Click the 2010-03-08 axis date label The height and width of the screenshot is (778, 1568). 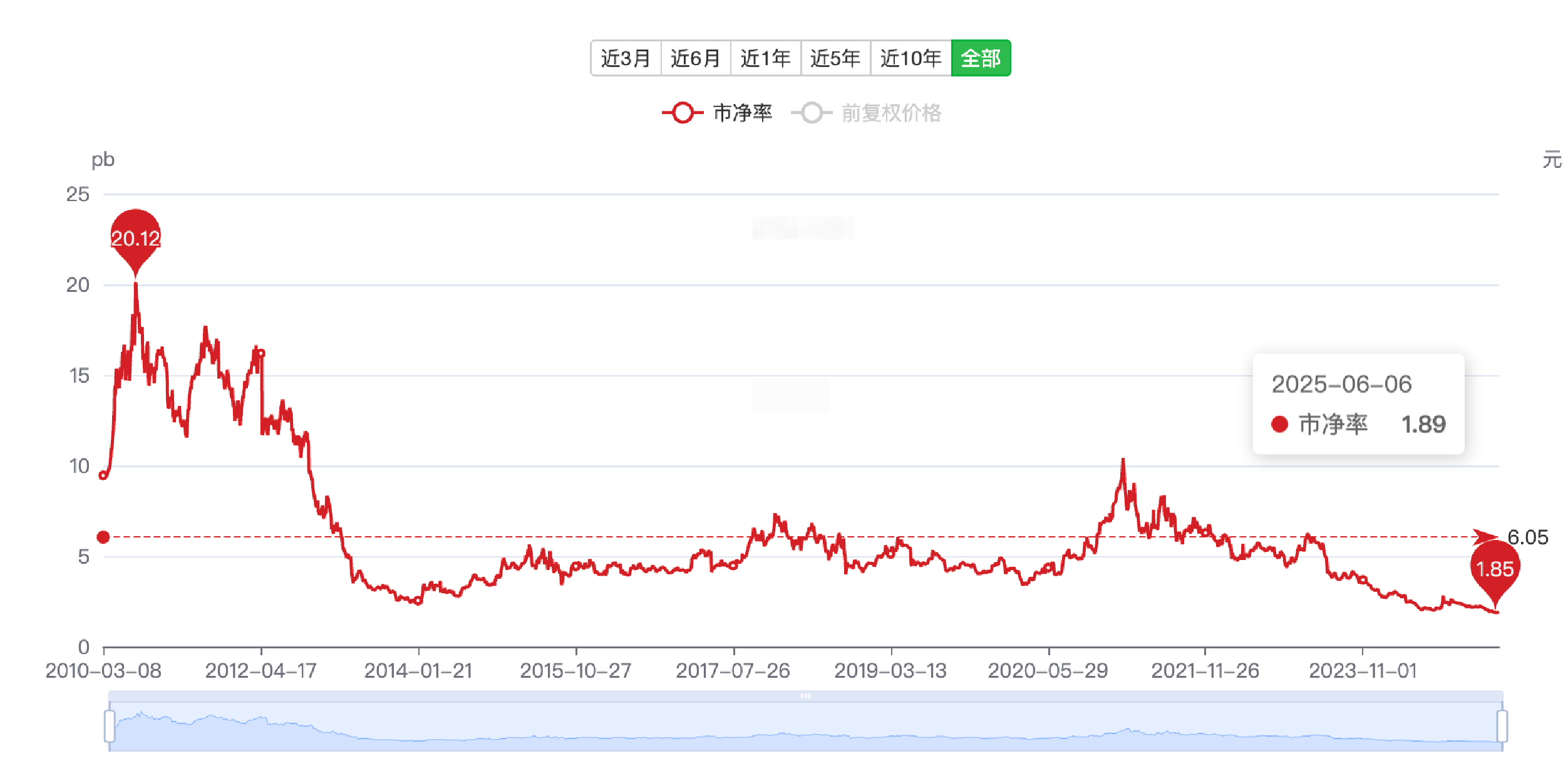click(x=103, y=671)
